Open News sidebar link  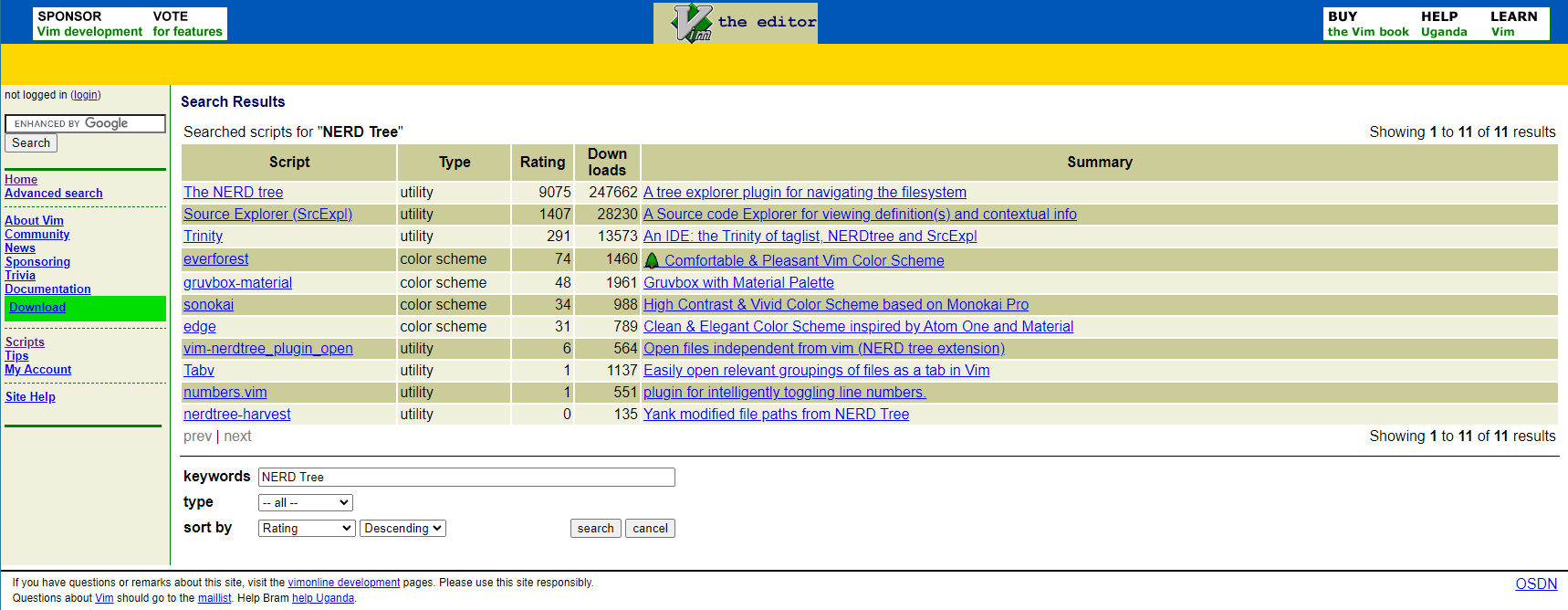pyautogui.click(x=20, y=248)
